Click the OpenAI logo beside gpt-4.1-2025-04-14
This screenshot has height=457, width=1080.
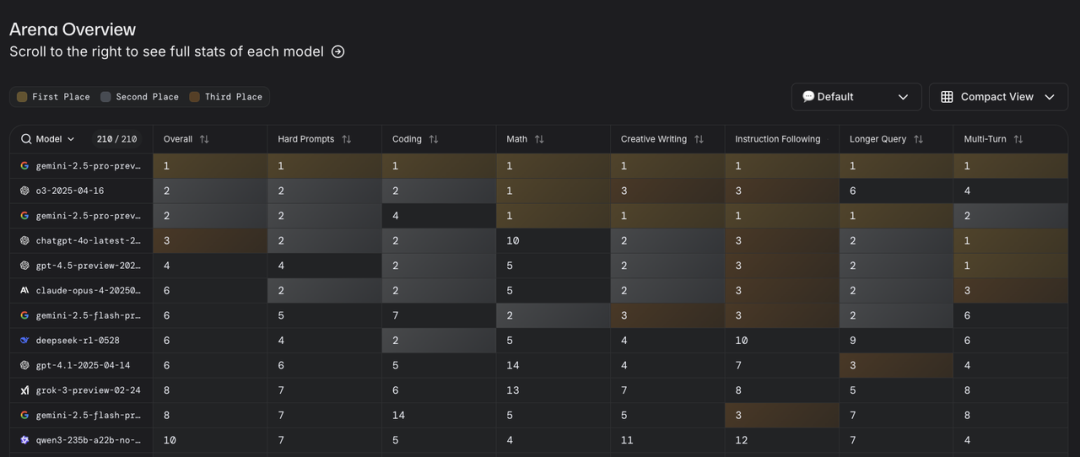click(25, 365)
